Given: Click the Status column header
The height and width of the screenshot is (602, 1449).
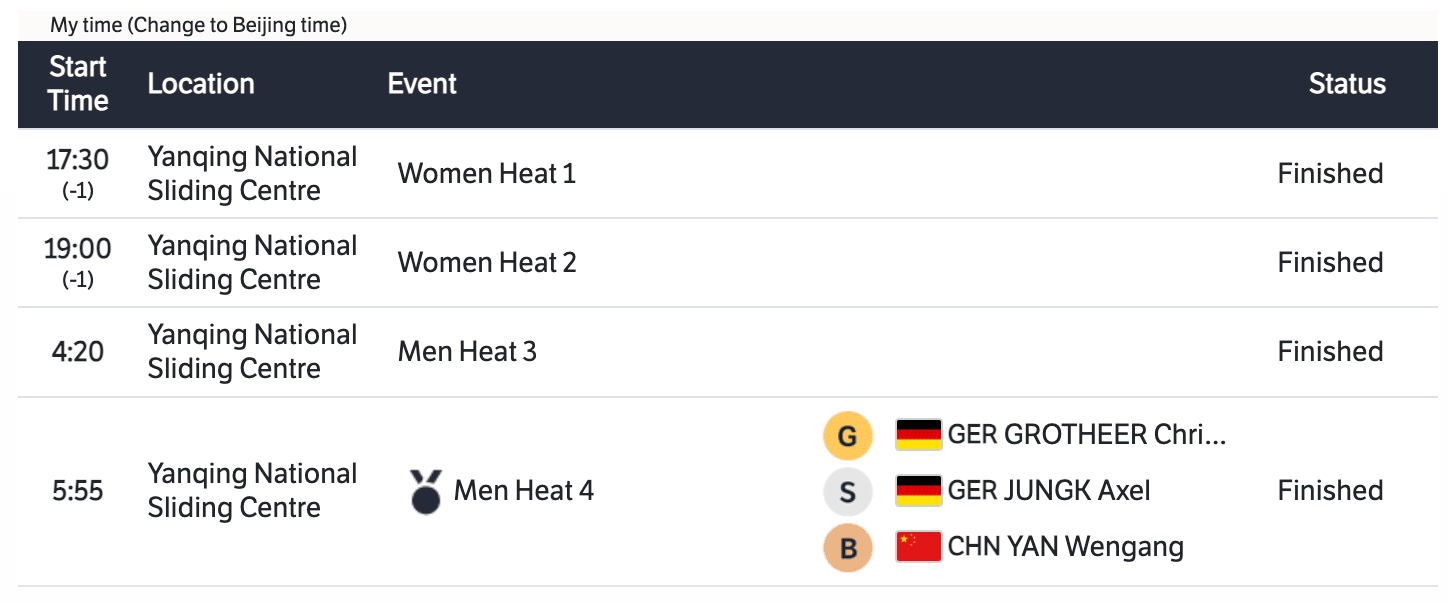Looking at the screenshot, I should [x=1347, y=84].
